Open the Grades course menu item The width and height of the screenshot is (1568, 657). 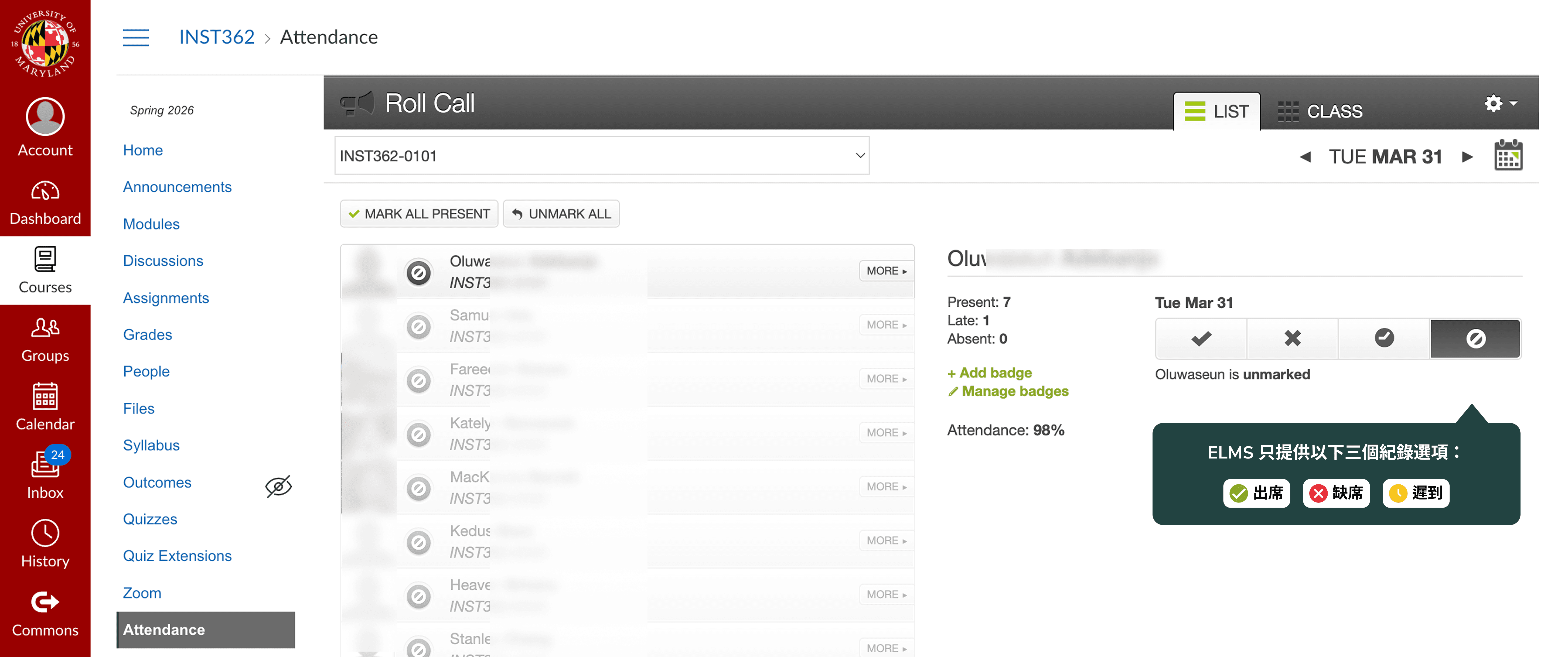click(x=147, y=335)
